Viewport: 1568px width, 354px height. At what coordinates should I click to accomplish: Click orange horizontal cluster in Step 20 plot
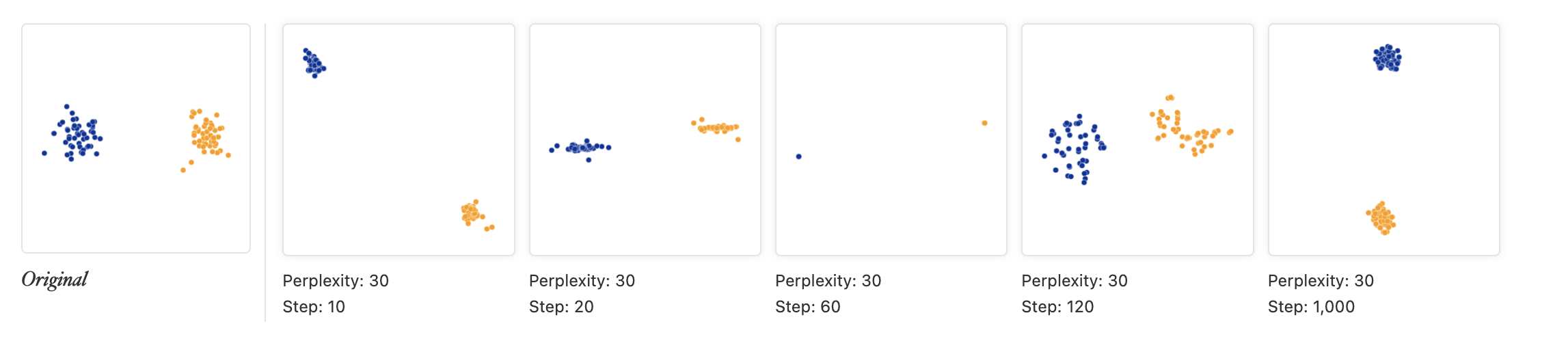click(716, 128)
